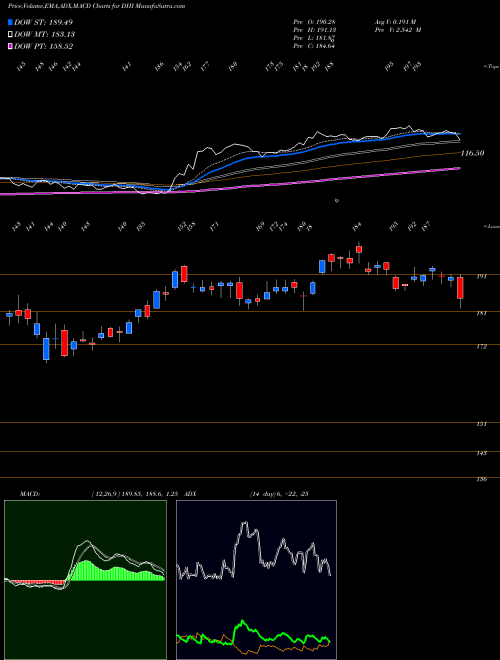Image resolution: width=500 pixels, height=660 pixels.
Task: Click the last large red candlestick
Action: [x=460, y=287]
